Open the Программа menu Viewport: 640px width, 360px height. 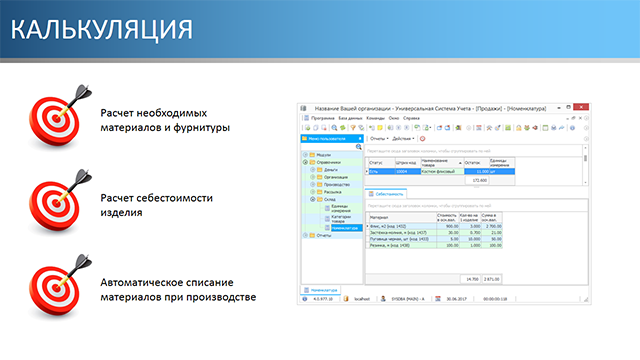click(322, 118)
